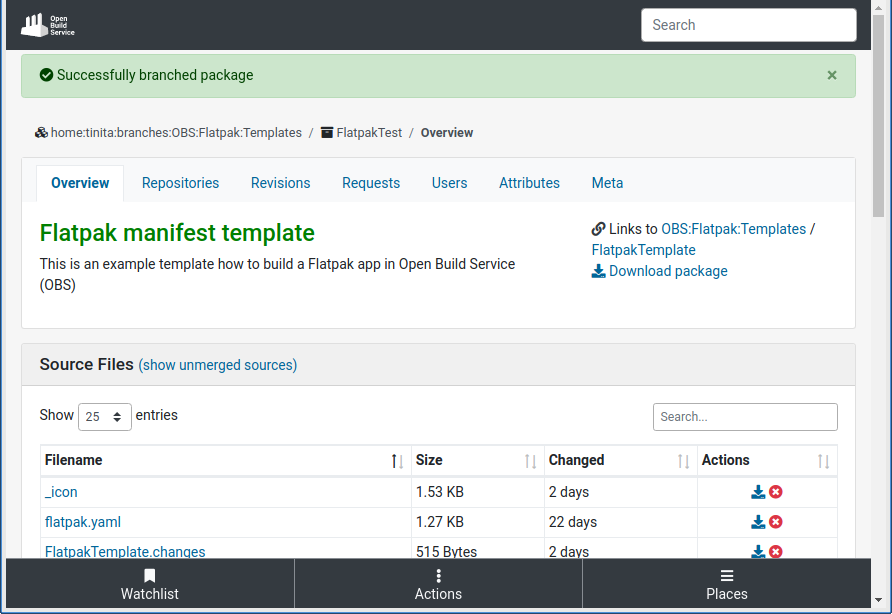Click the Open Build Service logo

tap(46, 24)
